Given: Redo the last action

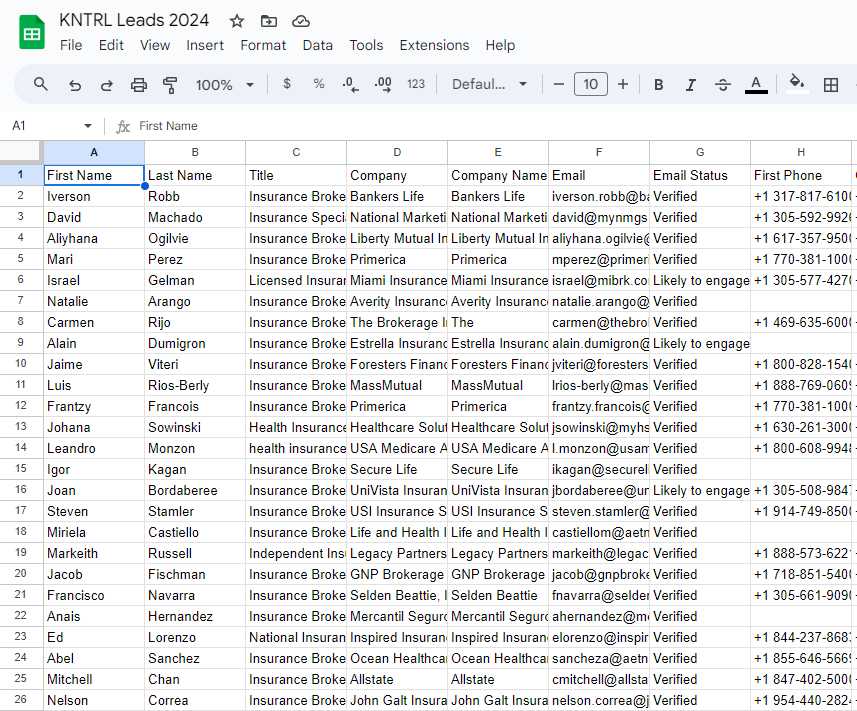Looking at the screenshot, I should click(107, 85).
